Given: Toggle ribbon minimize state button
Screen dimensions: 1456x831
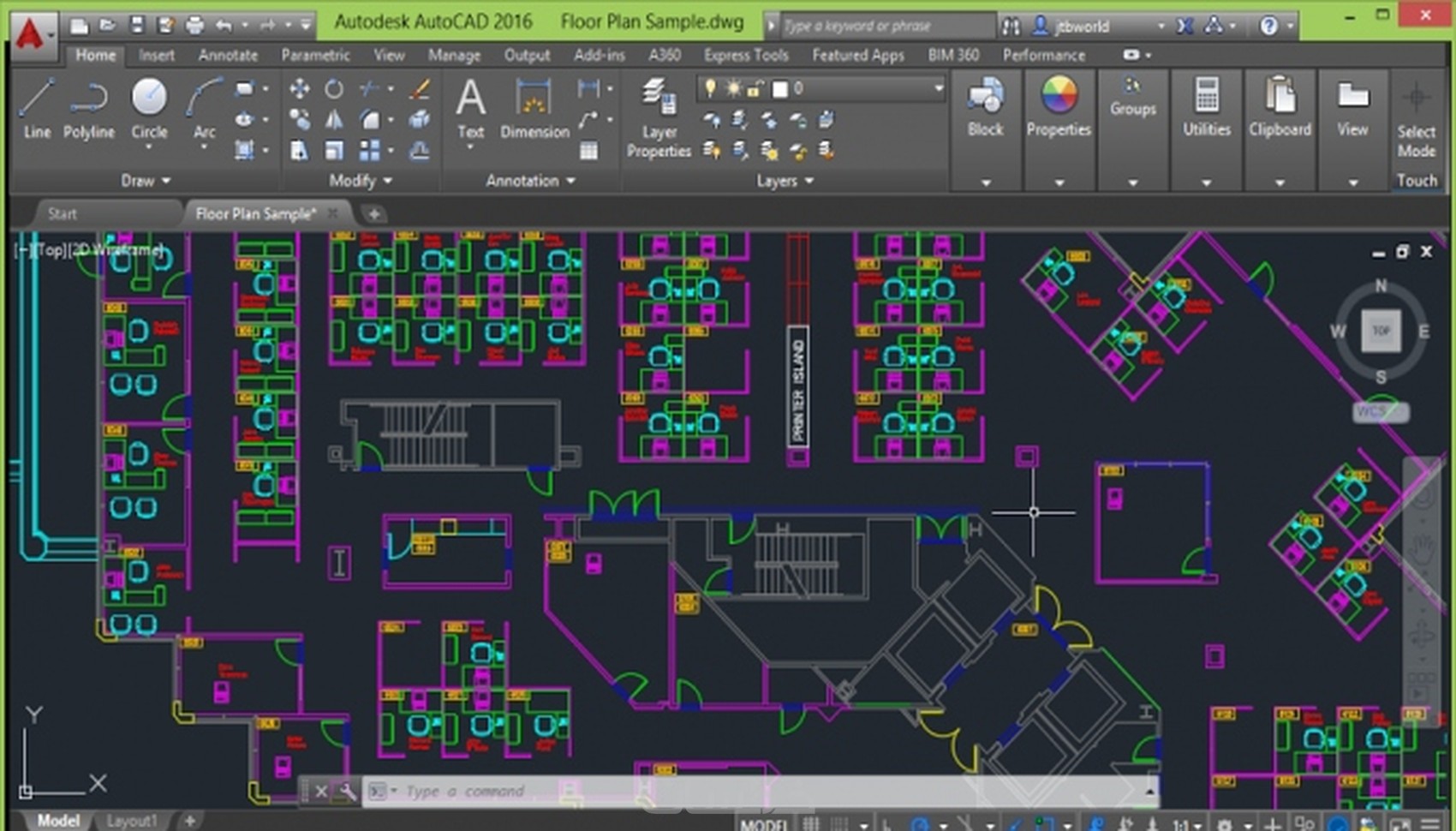Looking at the screenshot, I should pyautogui.click(x=1131, y=55).
